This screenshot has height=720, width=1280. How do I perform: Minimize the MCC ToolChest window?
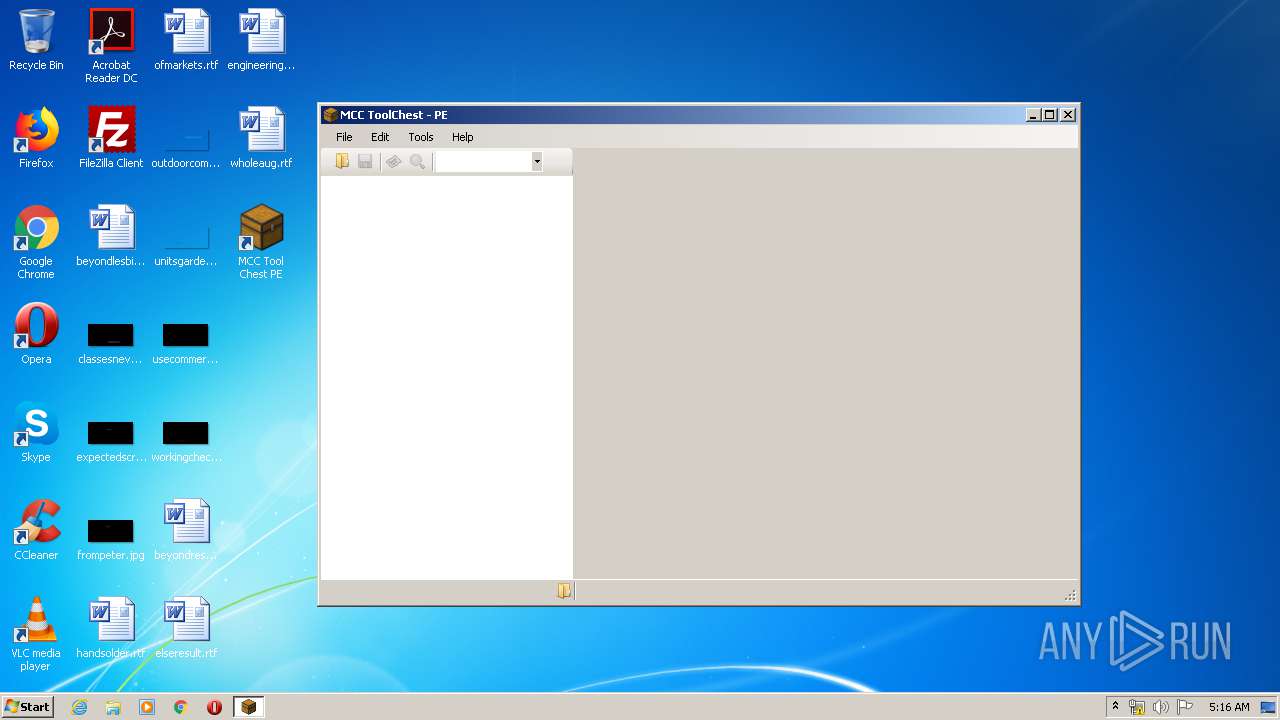point(1033,115)
